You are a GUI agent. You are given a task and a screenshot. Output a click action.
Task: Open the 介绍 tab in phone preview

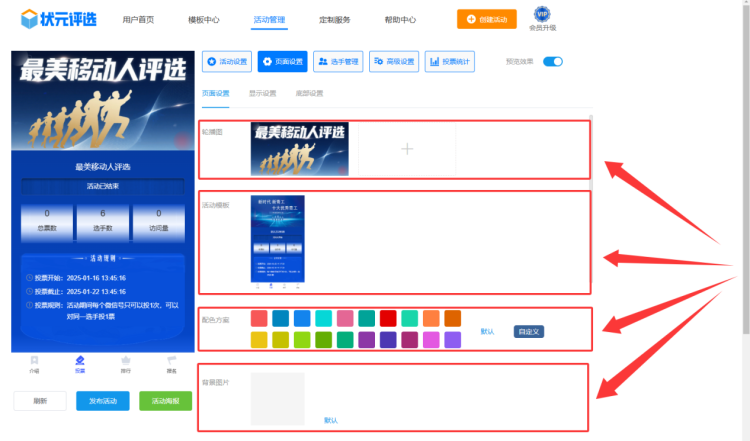[34, 363]
